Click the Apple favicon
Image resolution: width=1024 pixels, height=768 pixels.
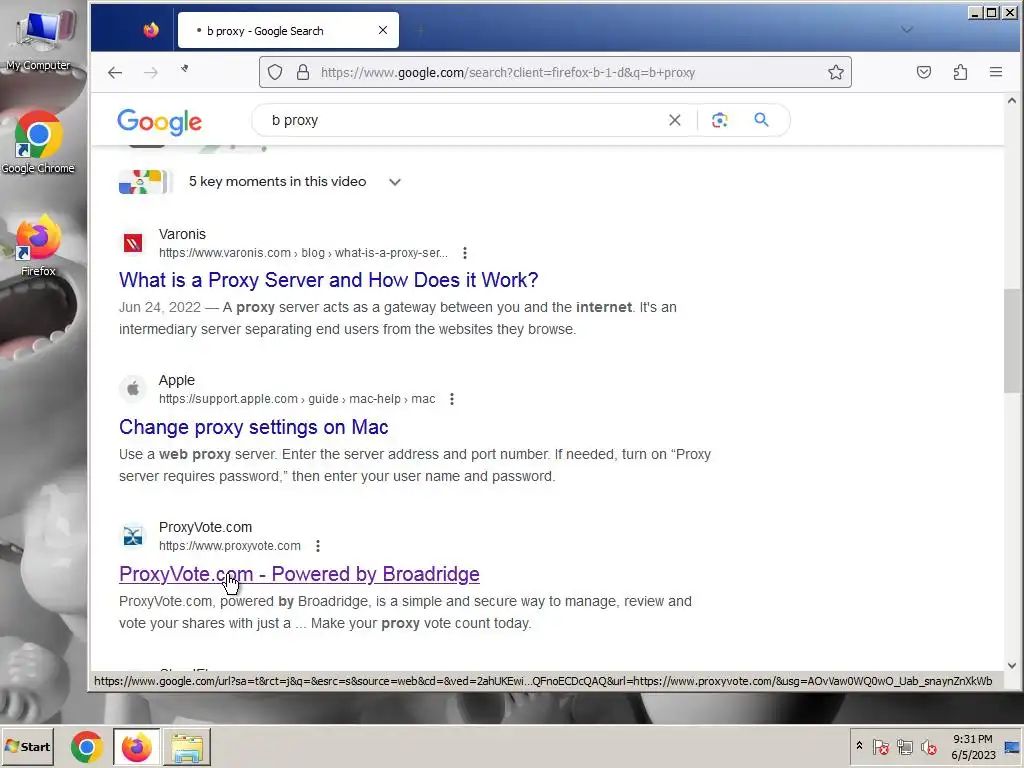(133, 389)
